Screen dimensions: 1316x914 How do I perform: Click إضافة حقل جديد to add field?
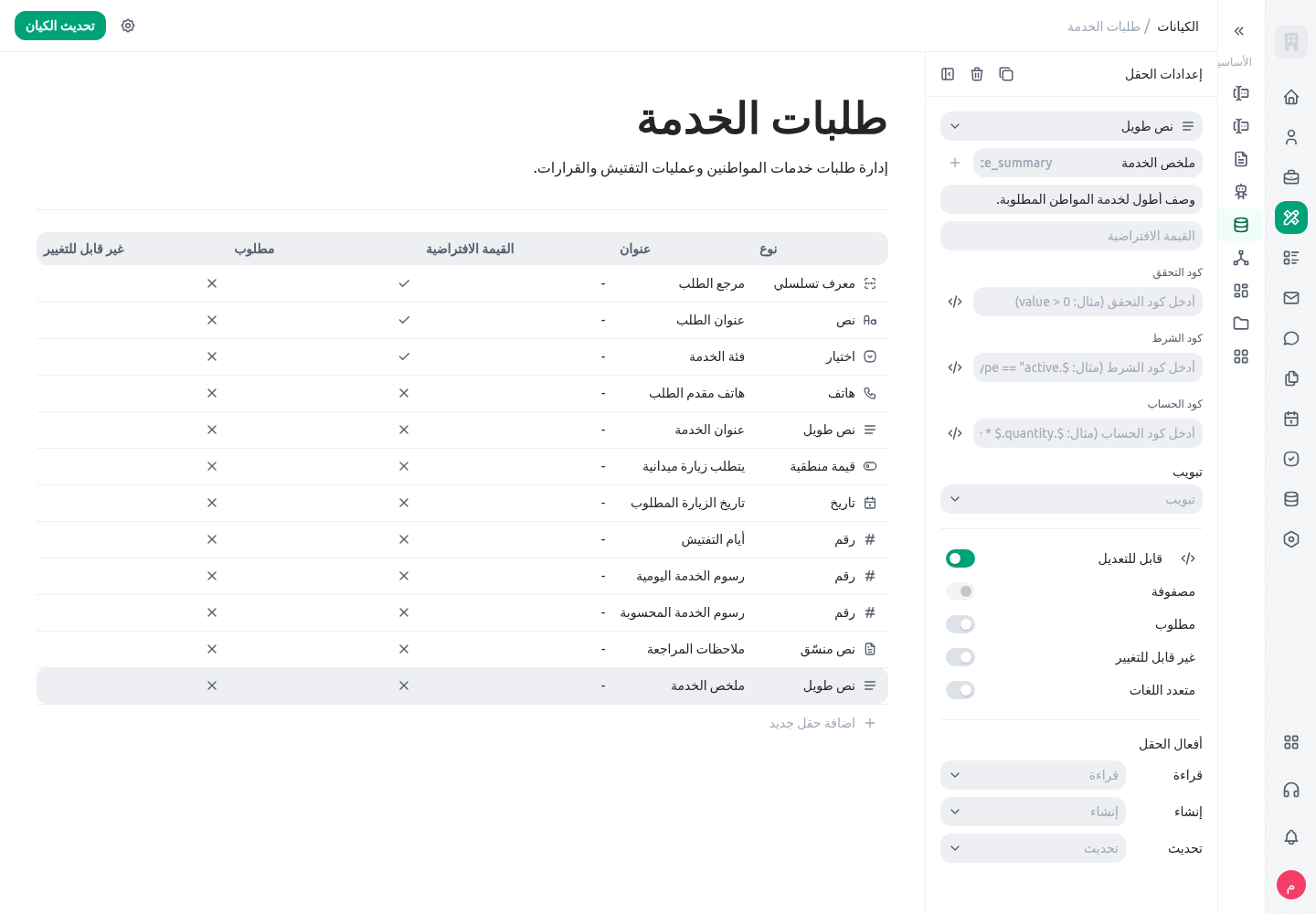(x=822, y=723)
